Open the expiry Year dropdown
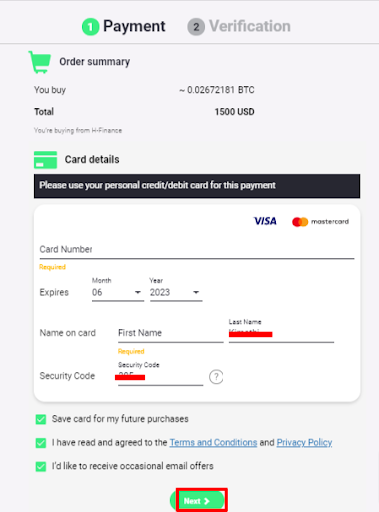 pyautogui.click(x=176, y=293)
